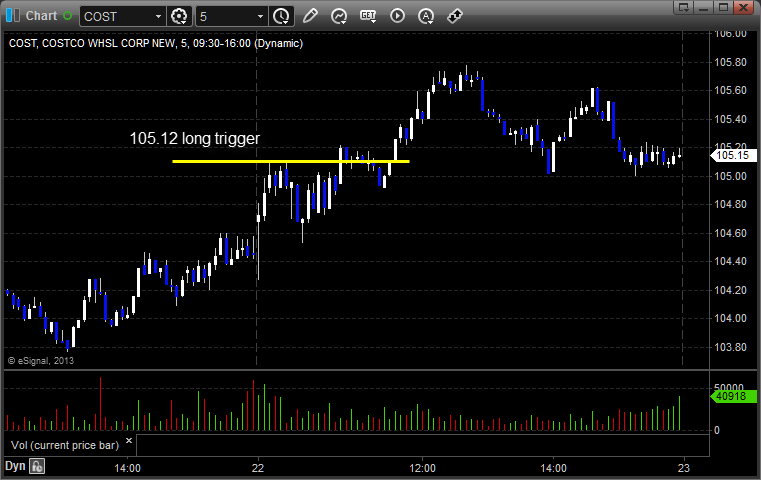Click the Dyn label
Image resolution: width=761 pixels, height=480 pixels.
point(15,466)
